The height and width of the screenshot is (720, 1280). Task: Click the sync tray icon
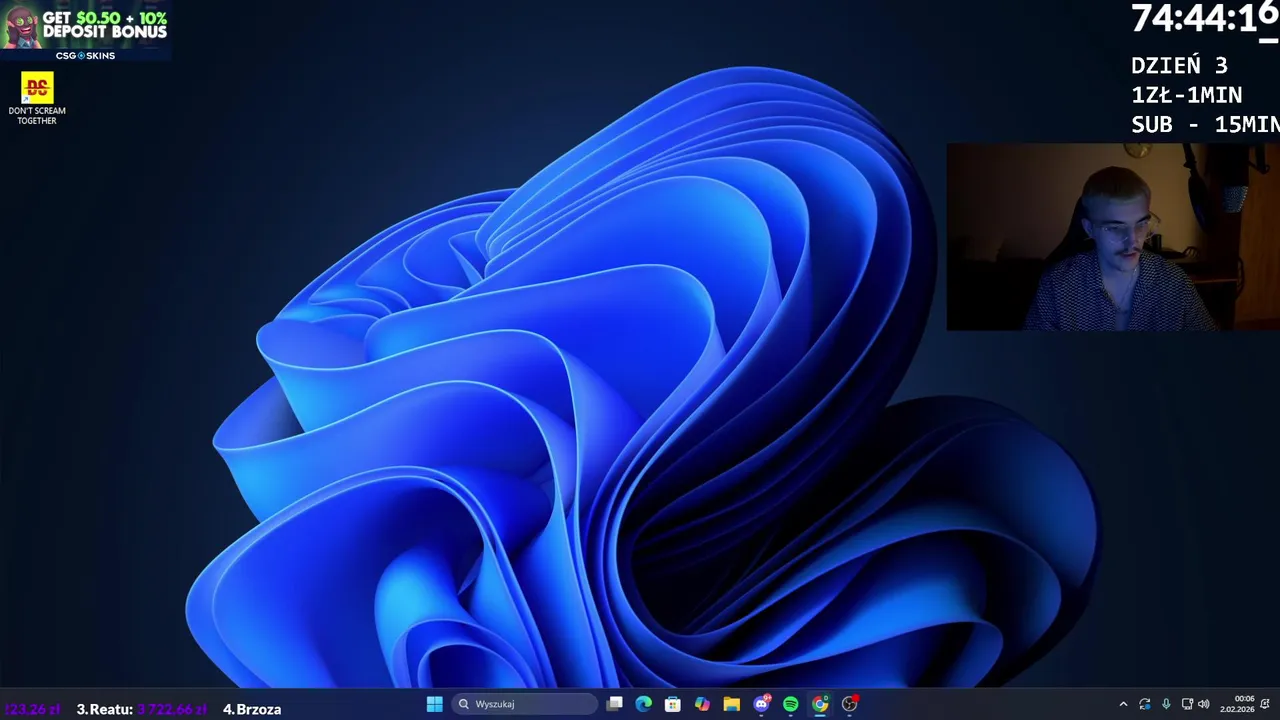(x=1145, y=704)
